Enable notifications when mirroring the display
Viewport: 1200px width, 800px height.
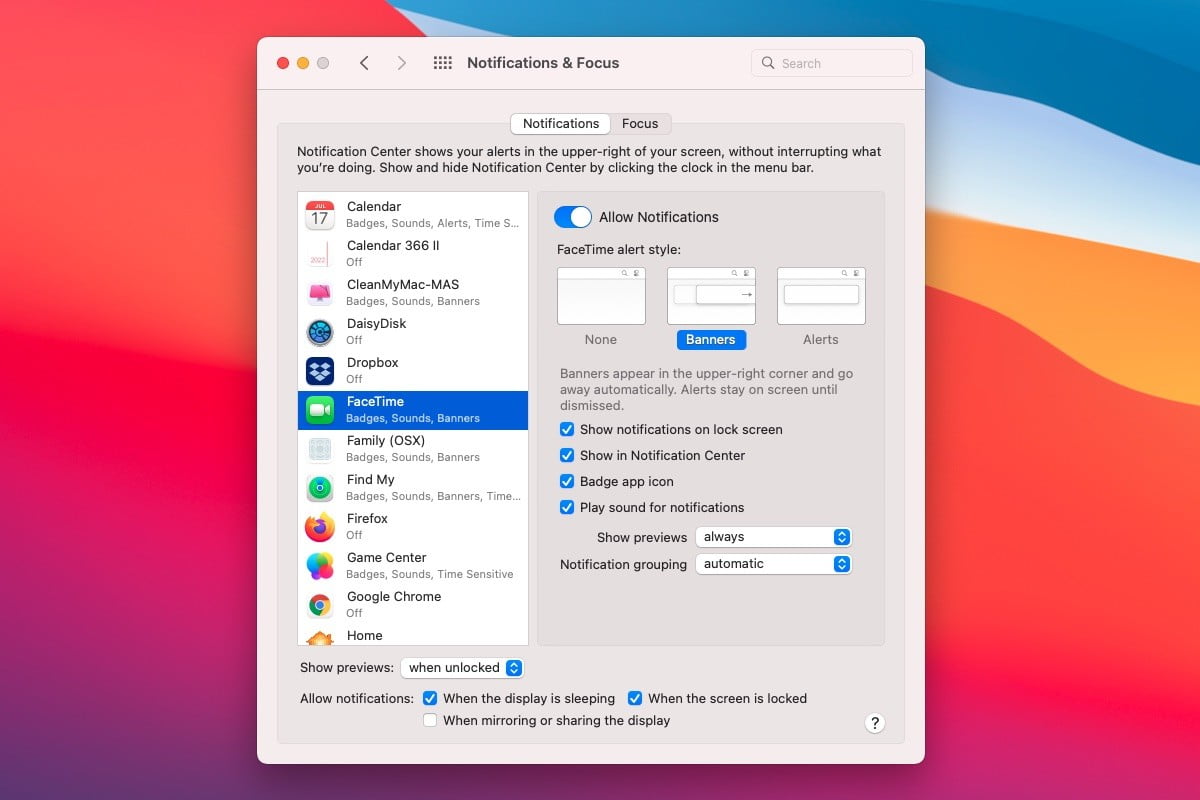tap(429, 720)
